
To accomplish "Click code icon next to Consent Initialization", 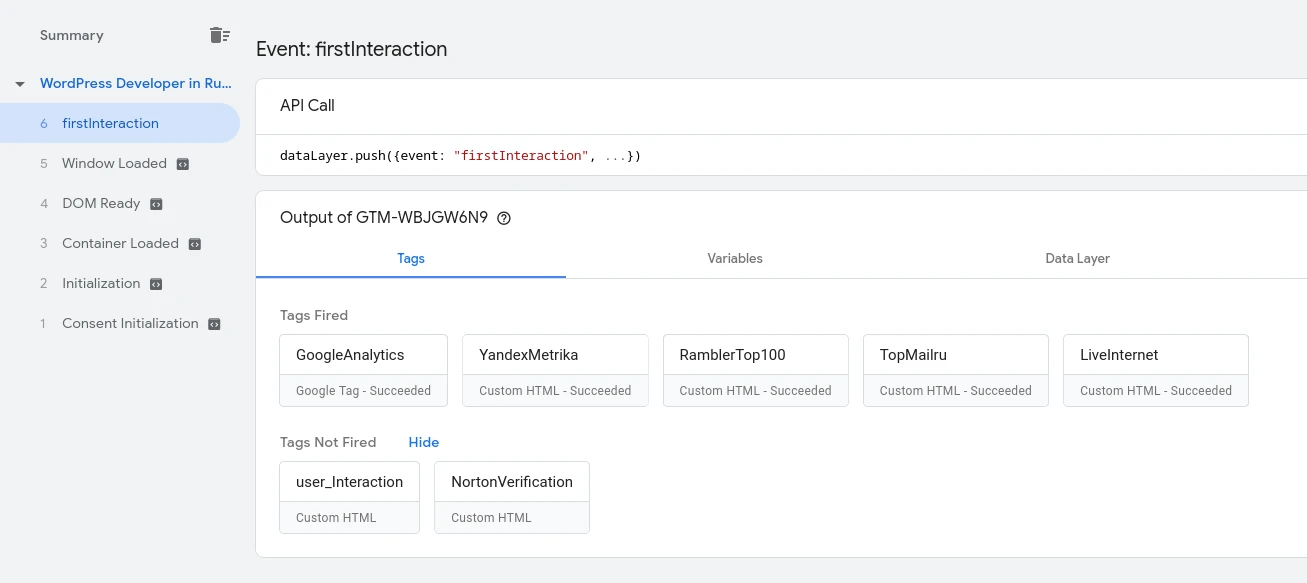I will (x=214, y=324).
